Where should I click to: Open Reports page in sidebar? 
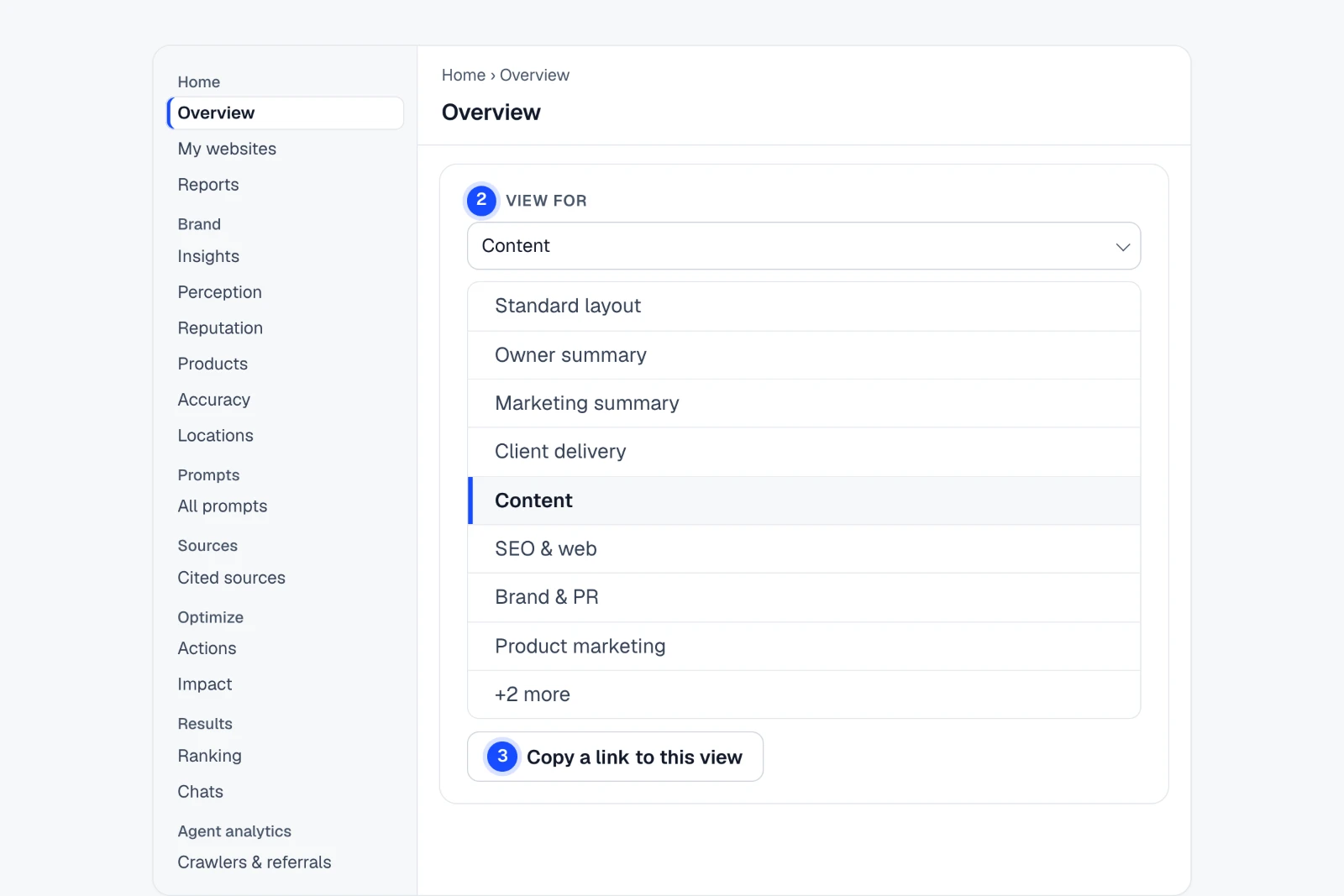pyautogui.click(x=208, y=185)
